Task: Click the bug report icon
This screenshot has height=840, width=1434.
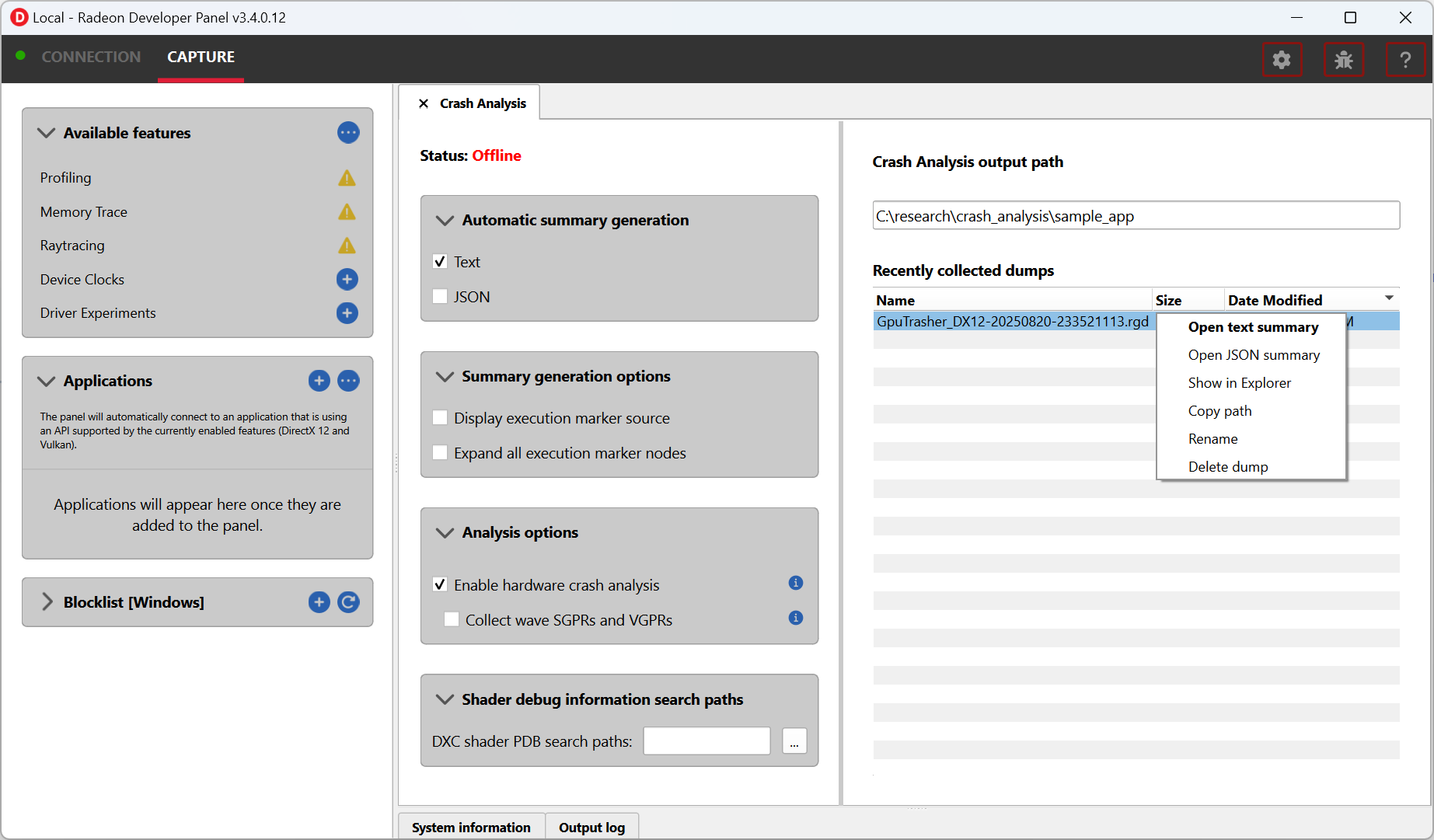Action: click(1343, 60)
